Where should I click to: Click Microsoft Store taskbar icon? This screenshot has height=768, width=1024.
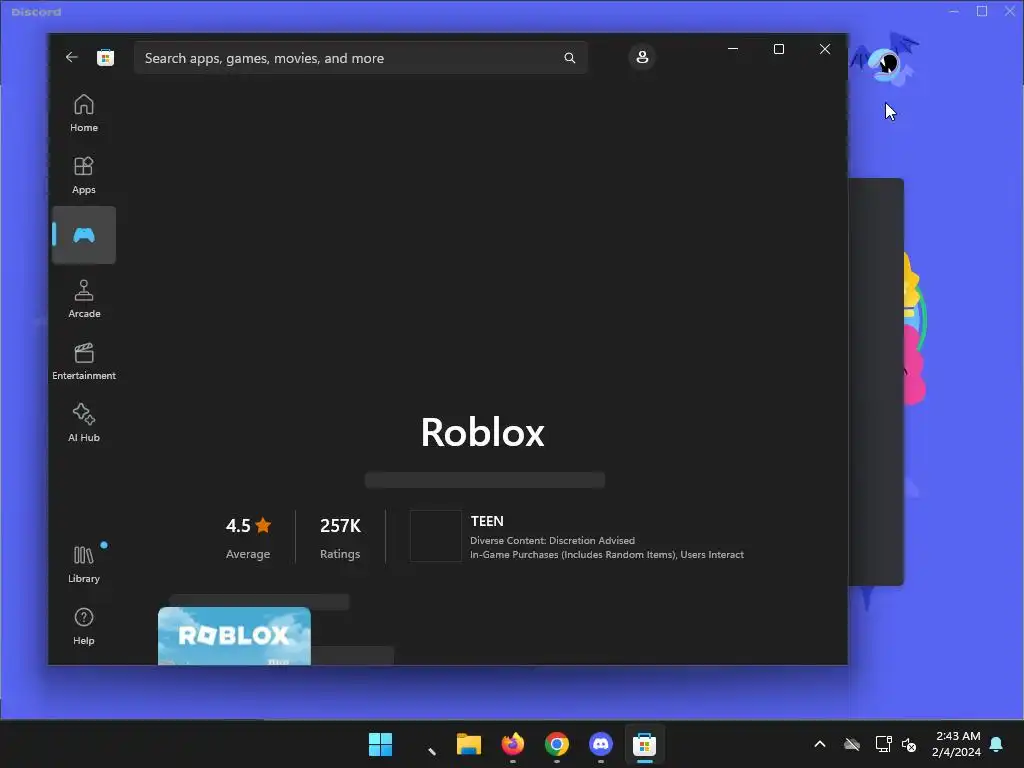tap(645, 744)
